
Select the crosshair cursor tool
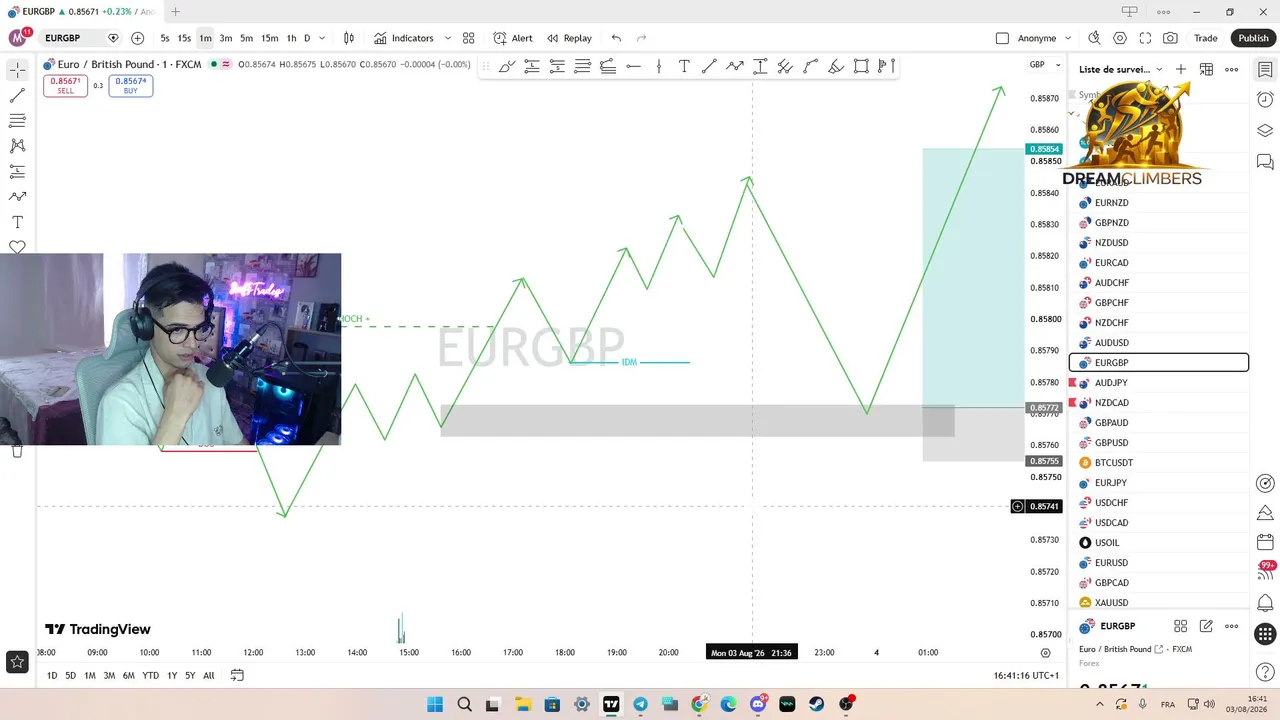[17, 70]
